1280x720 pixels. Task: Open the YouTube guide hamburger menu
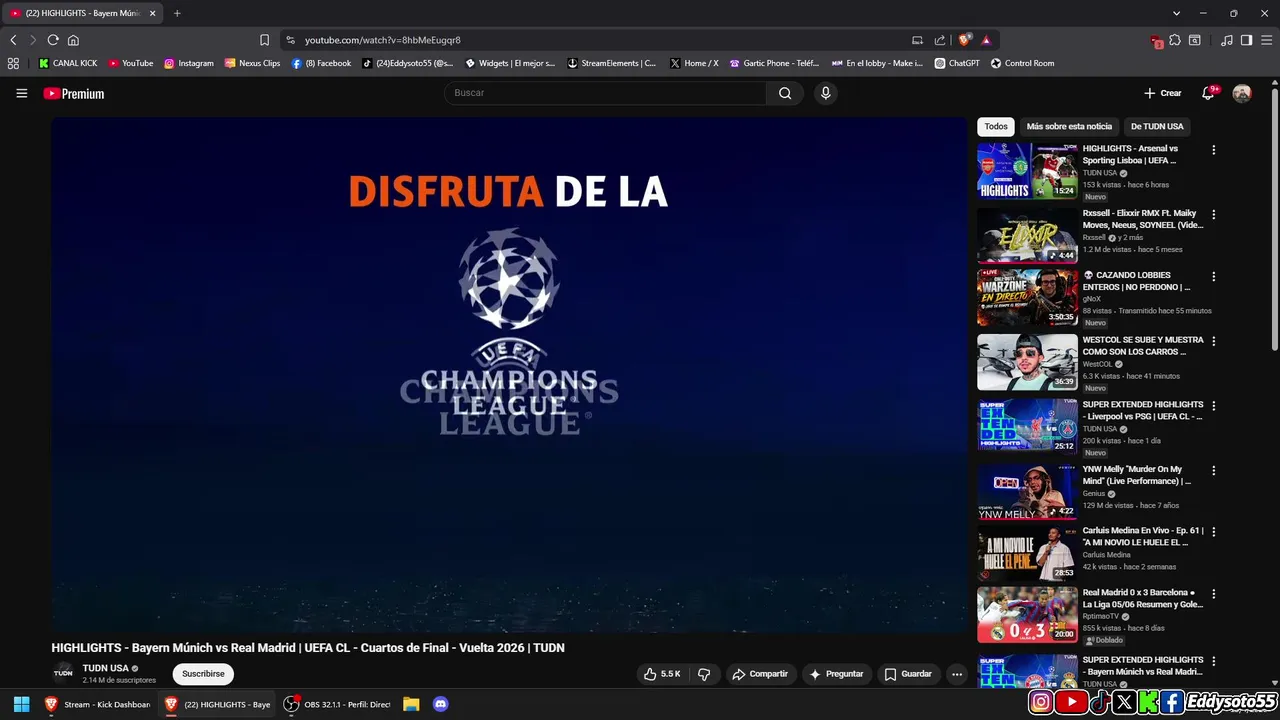21,93
